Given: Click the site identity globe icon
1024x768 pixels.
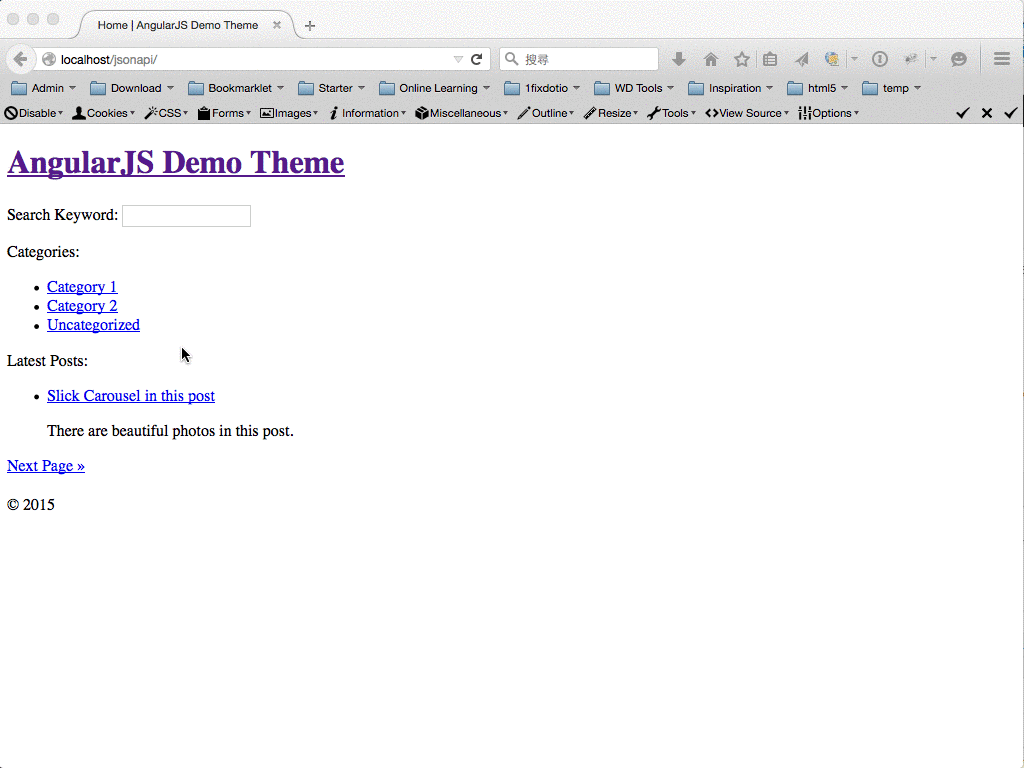Looking at the screenshot, I should tap(48, 59).
